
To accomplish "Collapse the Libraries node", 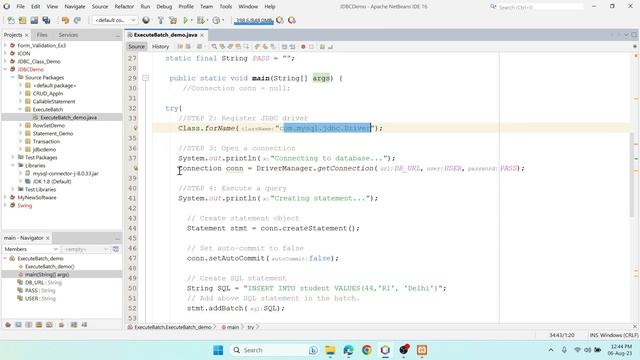I will tap(13, 165).
